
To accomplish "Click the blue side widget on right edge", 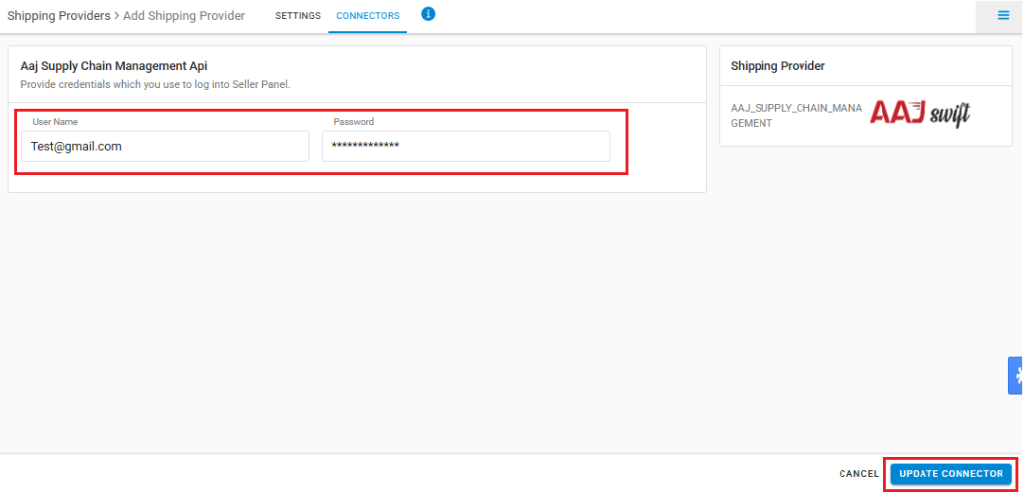I will [1016, 375].
